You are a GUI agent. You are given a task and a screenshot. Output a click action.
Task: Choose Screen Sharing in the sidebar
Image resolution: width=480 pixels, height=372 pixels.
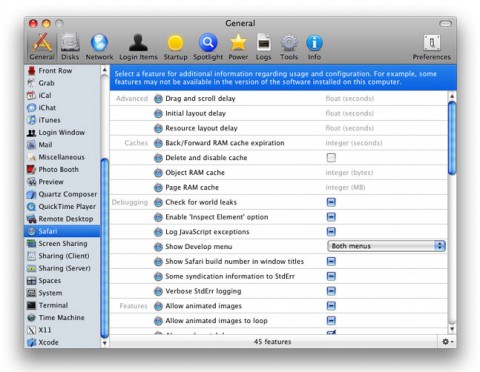(x=63, y=243)
